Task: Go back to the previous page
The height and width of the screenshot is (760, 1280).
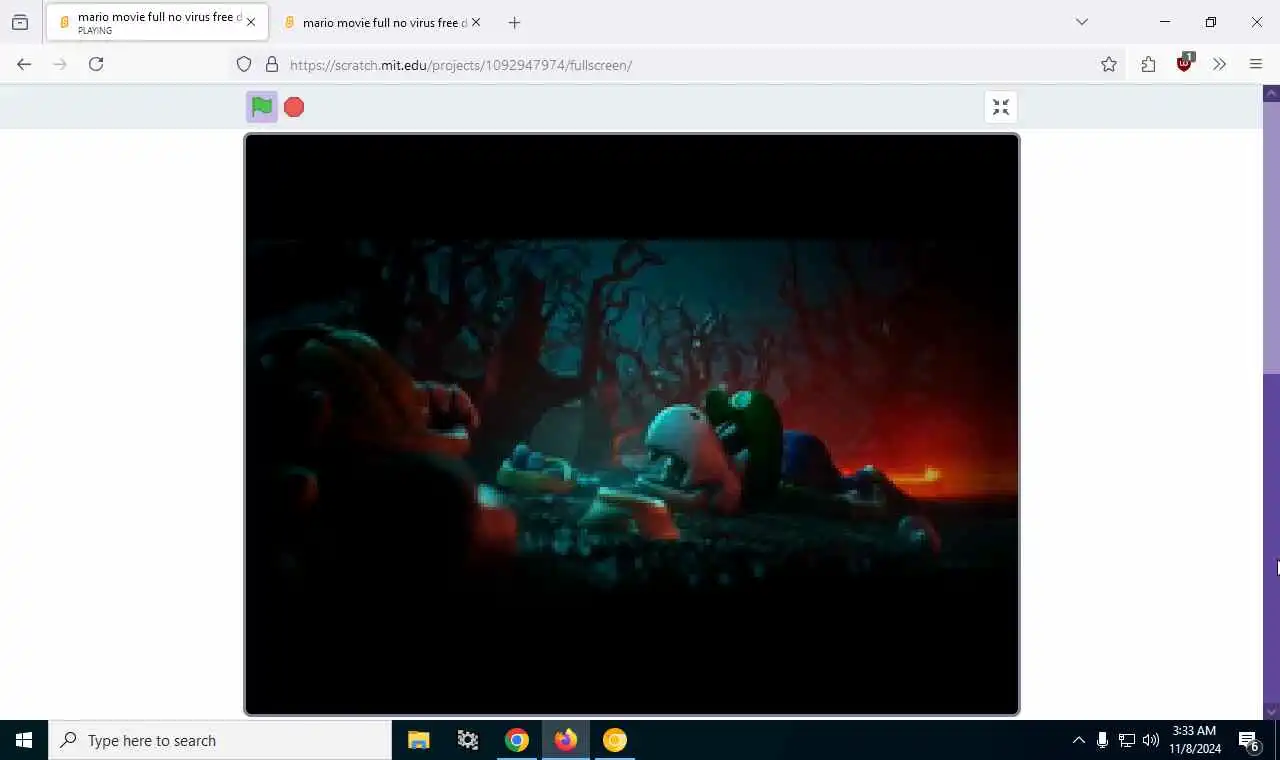Action: pos(24,64)
